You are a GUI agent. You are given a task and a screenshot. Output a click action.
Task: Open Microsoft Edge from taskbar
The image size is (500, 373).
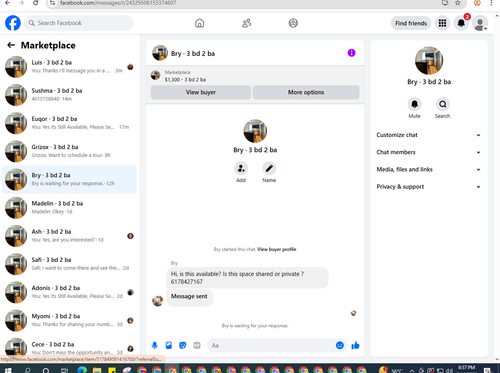pyautogui.click(x=82, y=370)
